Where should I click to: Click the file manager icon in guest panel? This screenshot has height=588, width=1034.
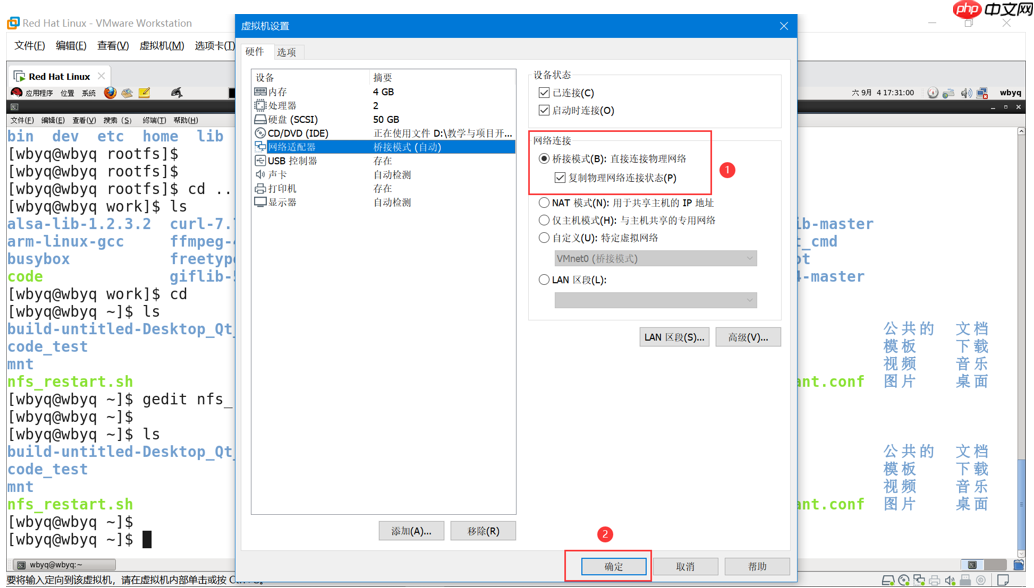coord(125,94)
